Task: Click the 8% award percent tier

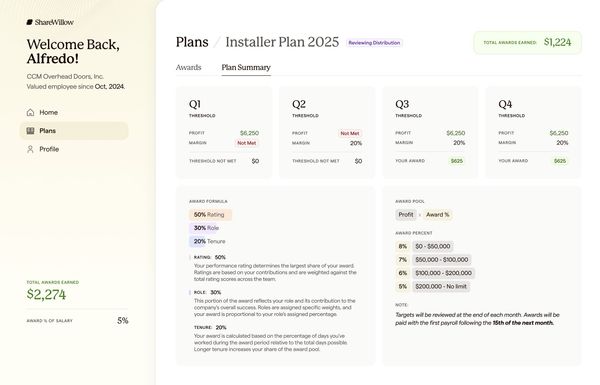Action: click(403, 246)
